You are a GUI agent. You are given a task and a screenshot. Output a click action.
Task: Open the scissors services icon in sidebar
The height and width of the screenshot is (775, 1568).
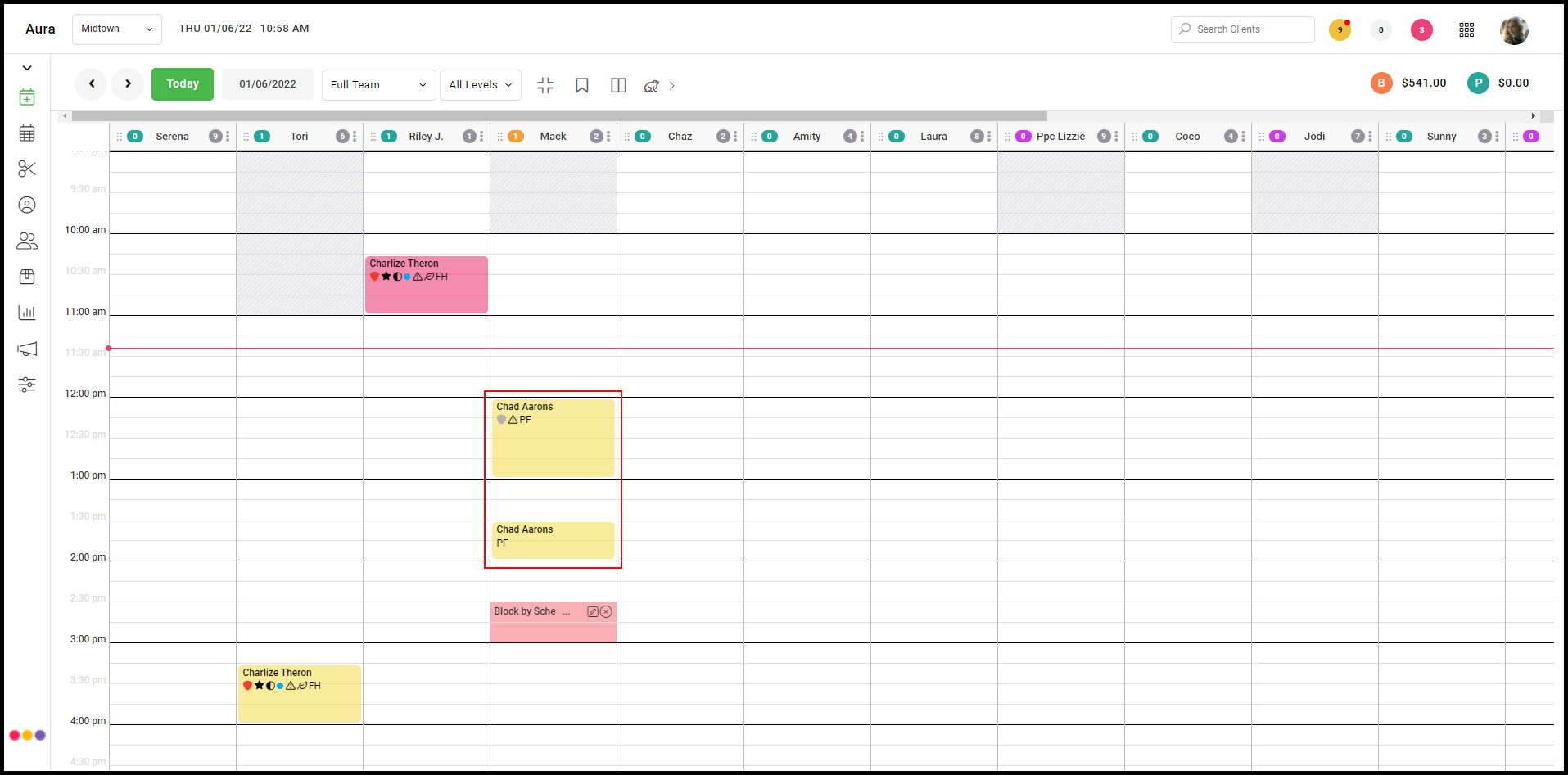[x=27, y=169]
